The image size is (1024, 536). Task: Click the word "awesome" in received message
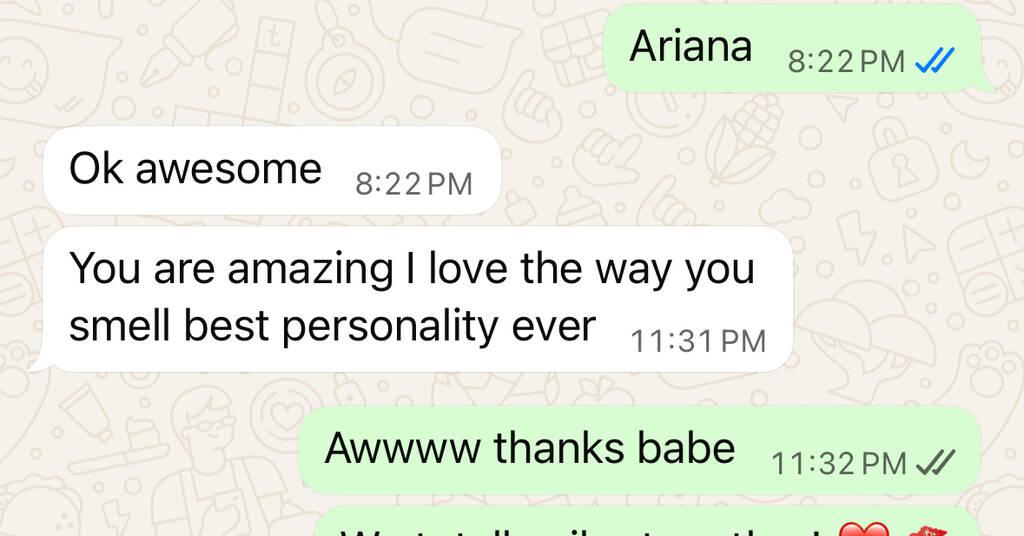[x=229, y=169]
